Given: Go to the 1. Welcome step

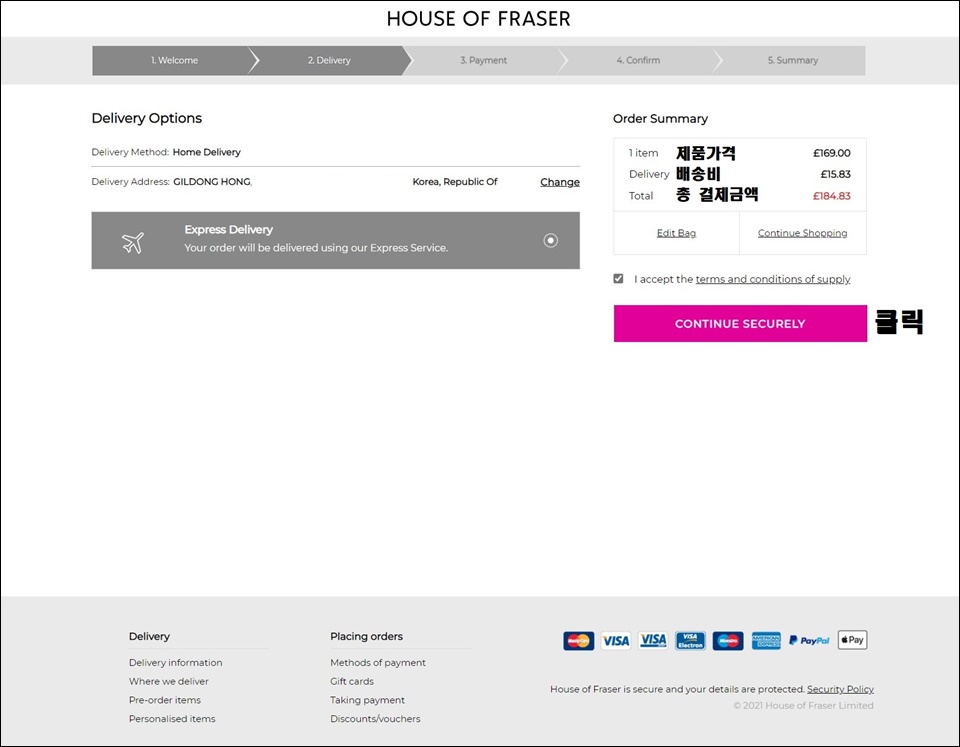Looking at the screenshot, I should [174, 60].
